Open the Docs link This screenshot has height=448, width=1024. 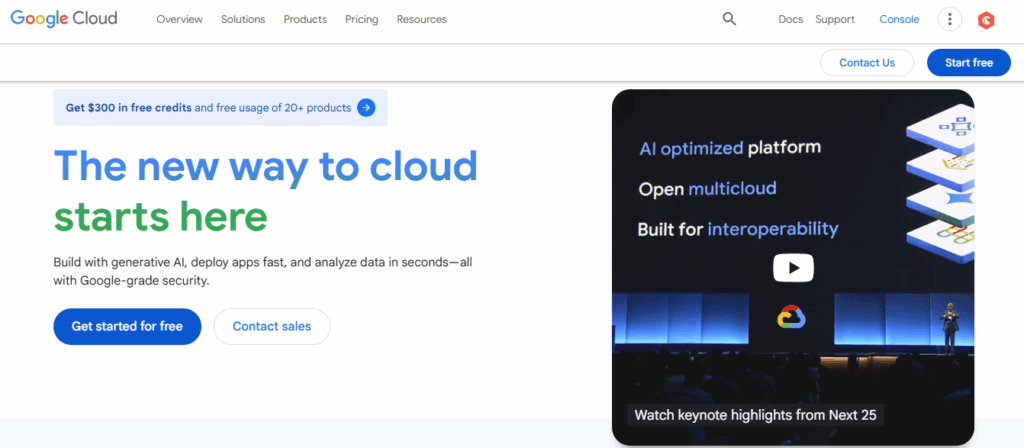[791, 20]
